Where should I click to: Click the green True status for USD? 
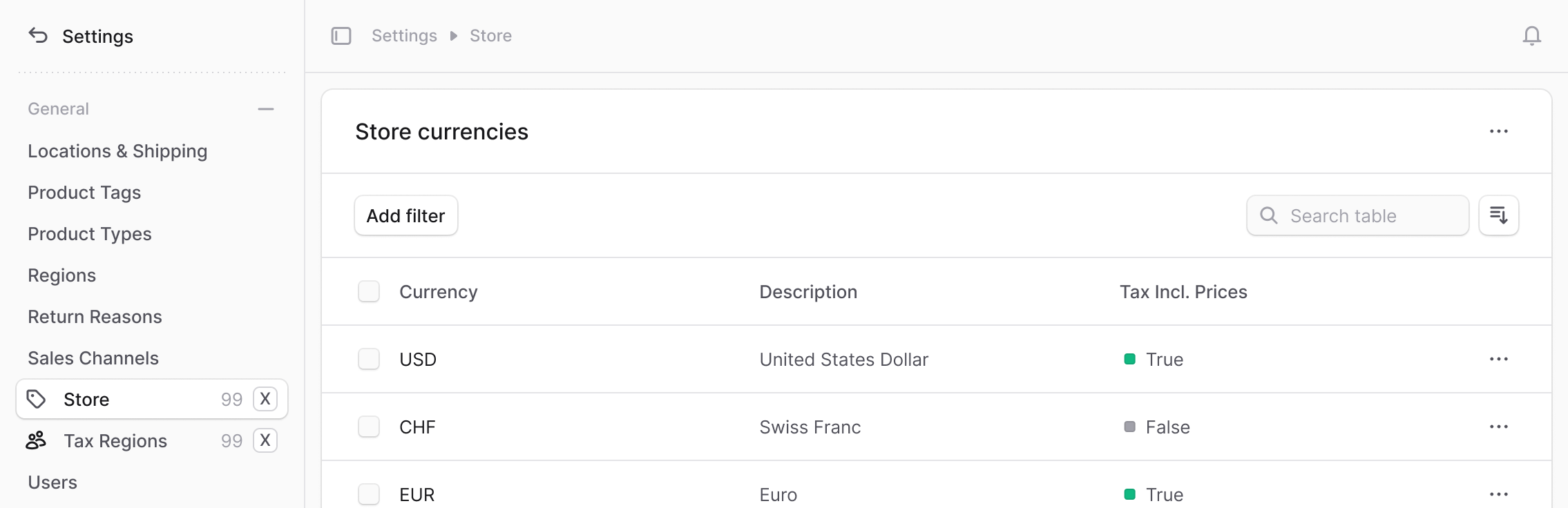pyautogui.click(x=1154, y=359)
